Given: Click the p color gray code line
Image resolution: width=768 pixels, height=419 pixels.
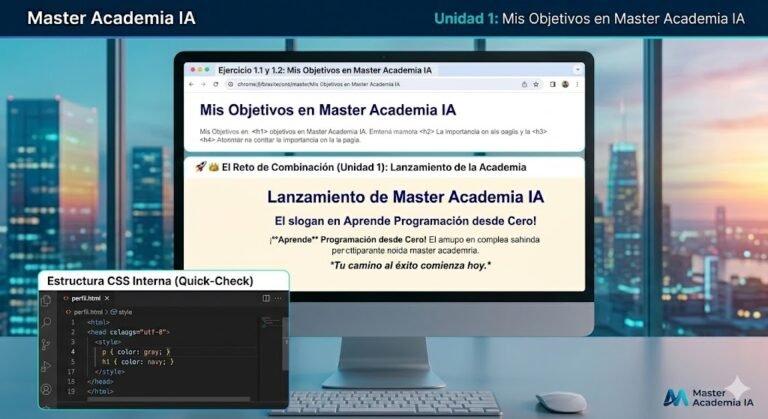Looking at the screenshot, I should (x=136, y=352).
